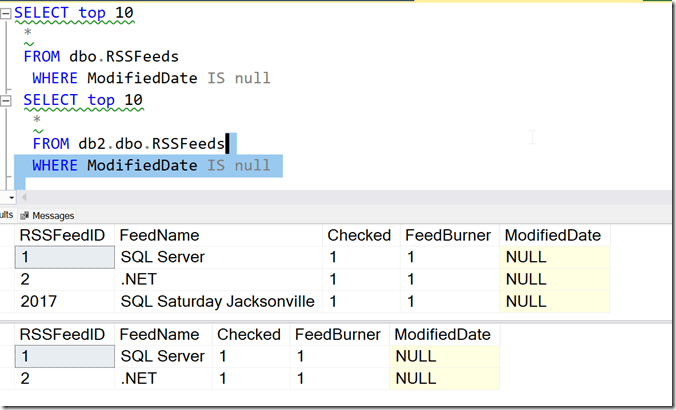Select the SQL Server cell in lower grid
The height and width of the screenshot is (410, 676).
pos(163,357)
